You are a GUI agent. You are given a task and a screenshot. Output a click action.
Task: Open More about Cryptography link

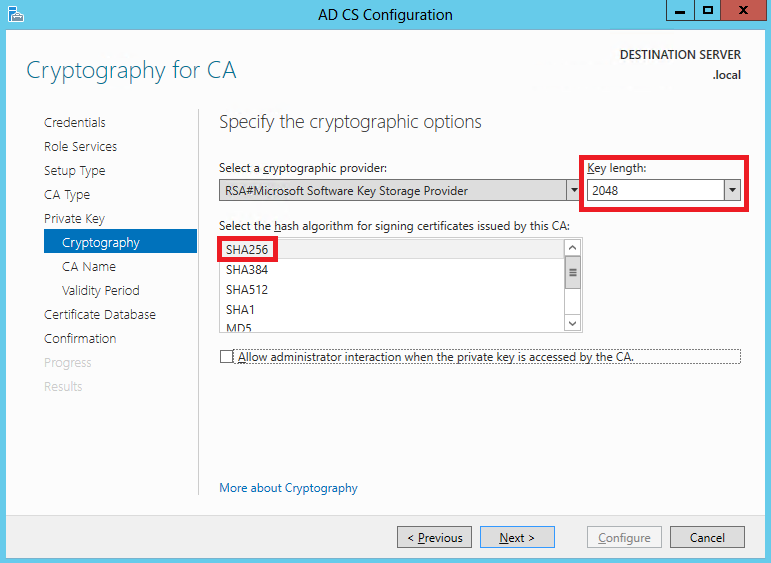click(x=288, y=488)
